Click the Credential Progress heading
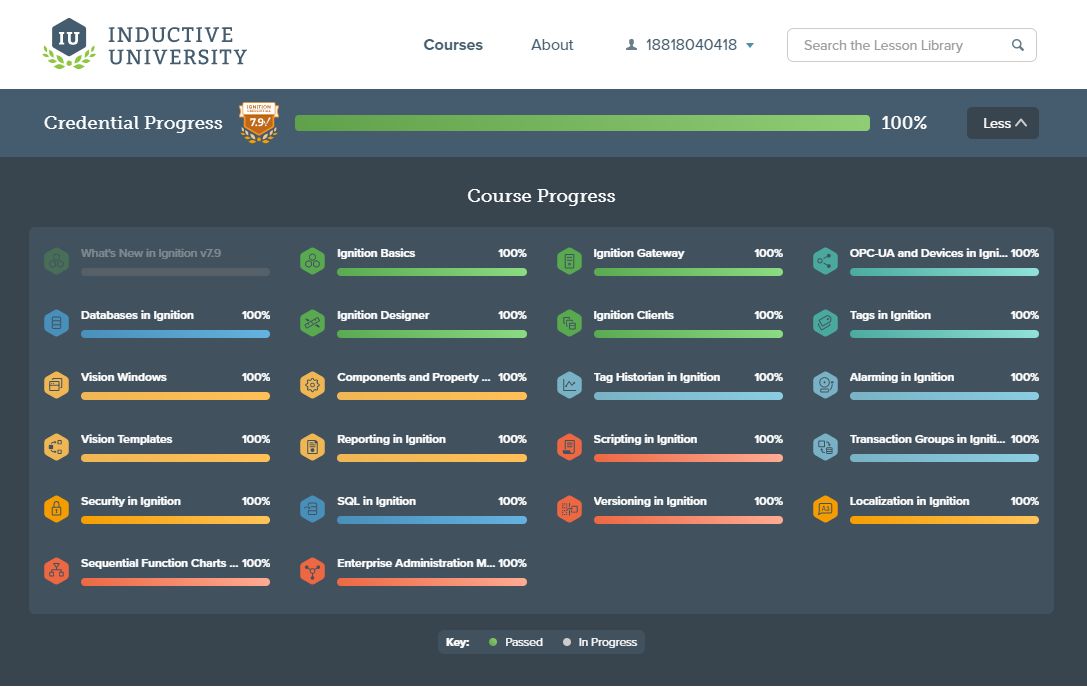 (133, 123)
